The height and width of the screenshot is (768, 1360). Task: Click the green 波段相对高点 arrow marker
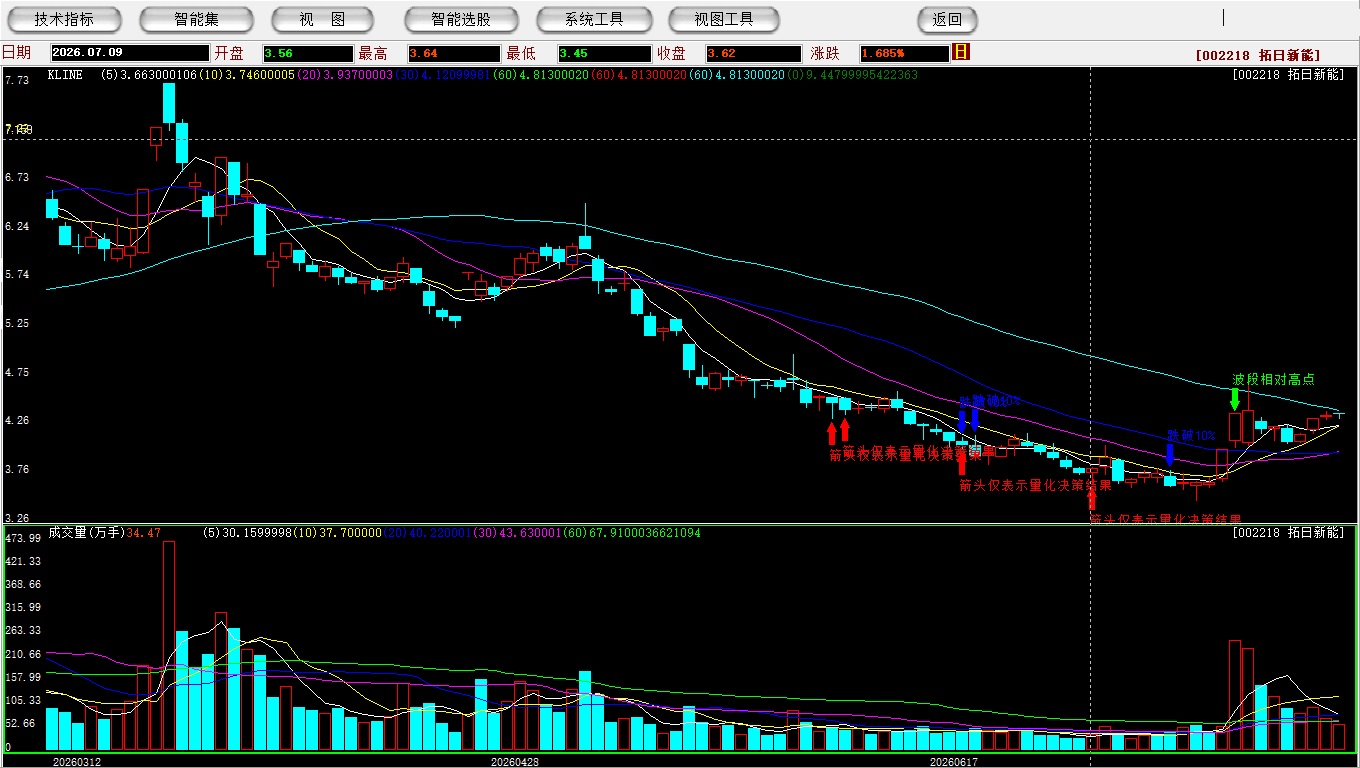click(x=1235, y=400)
